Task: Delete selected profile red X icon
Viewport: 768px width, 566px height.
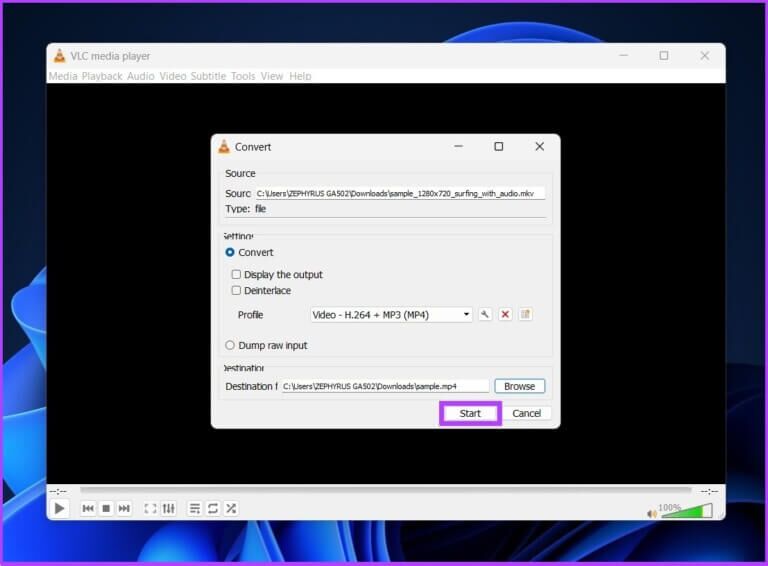Action: (505, 314)
